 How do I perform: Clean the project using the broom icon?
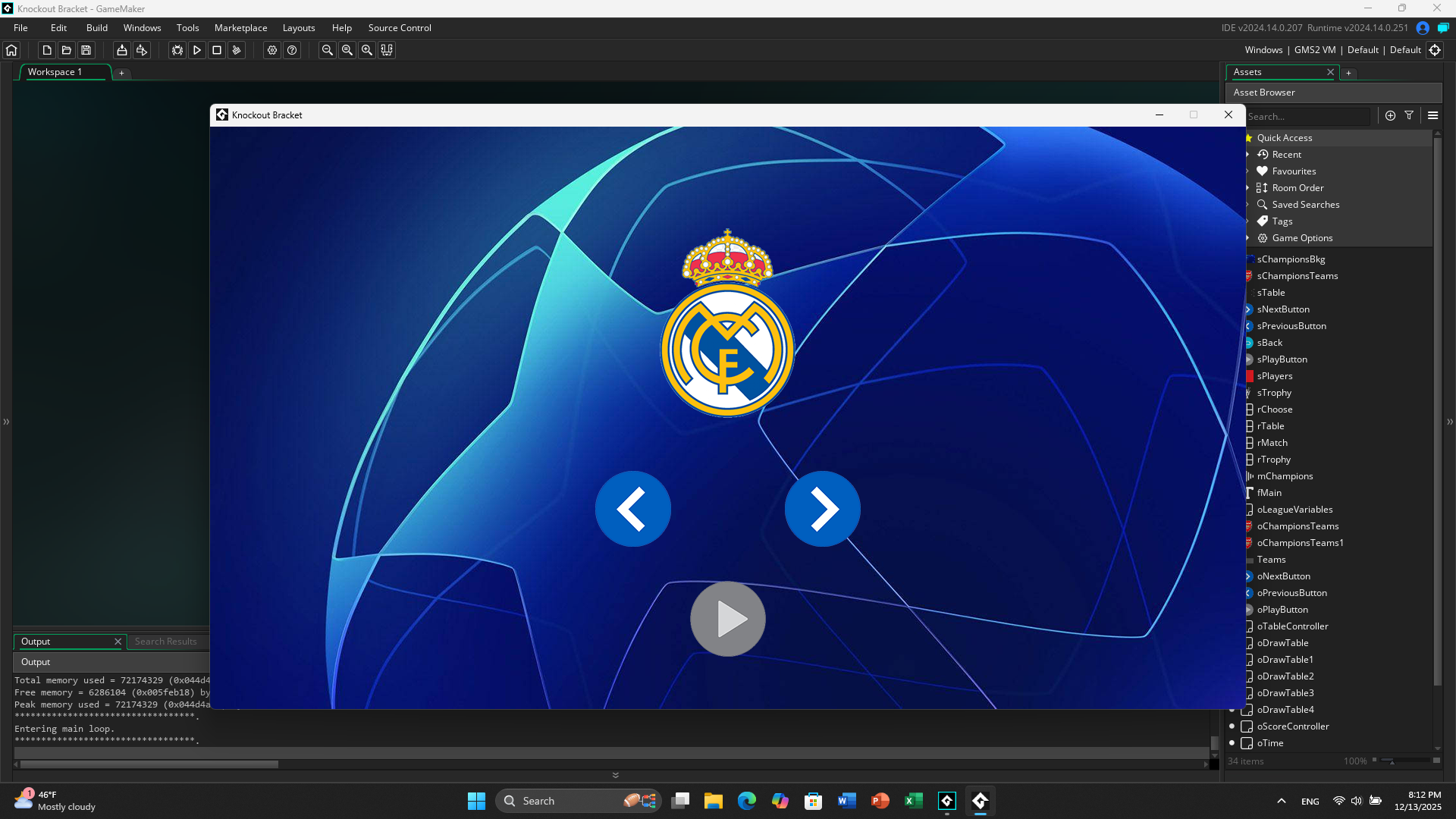[x=237, y=50]
